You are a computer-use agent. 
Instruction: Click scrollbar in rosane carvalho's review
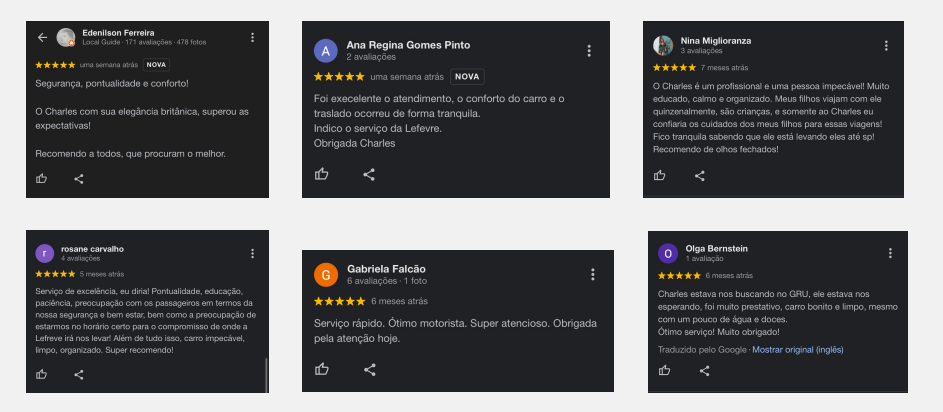pos(266,374)
